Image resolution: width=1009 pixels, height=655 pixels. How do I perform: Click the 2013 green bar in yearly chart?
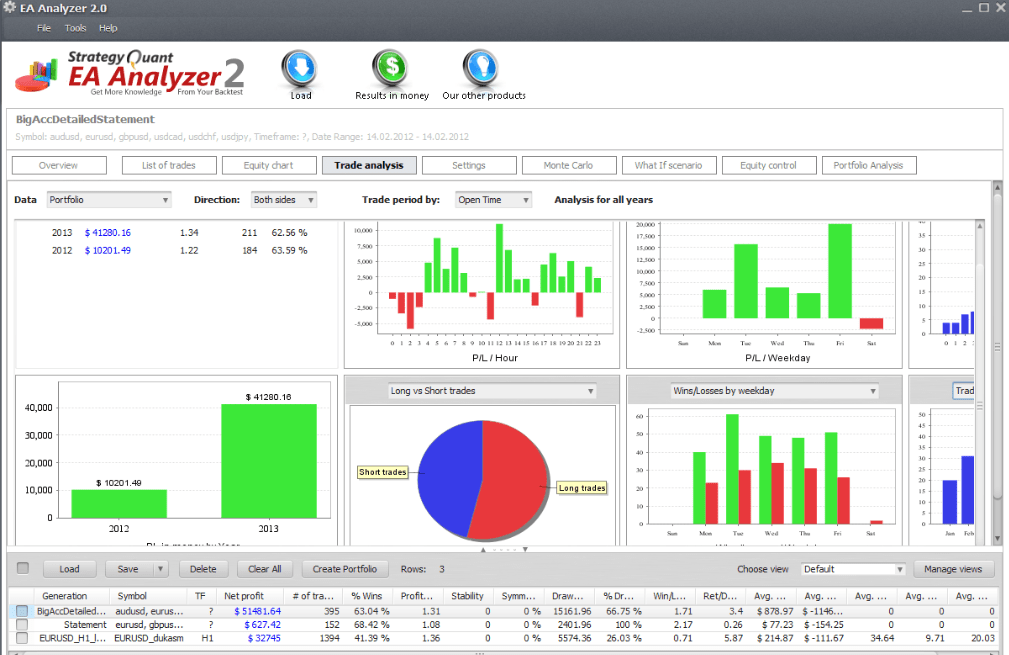tap(269, 461)
